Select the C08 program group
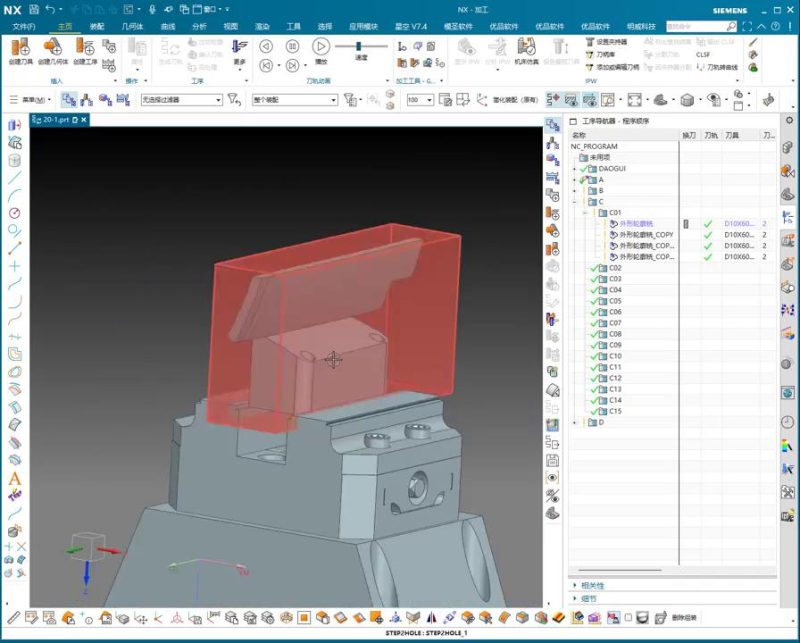Viewport: 800px width, 643px height. coord(615,334)
